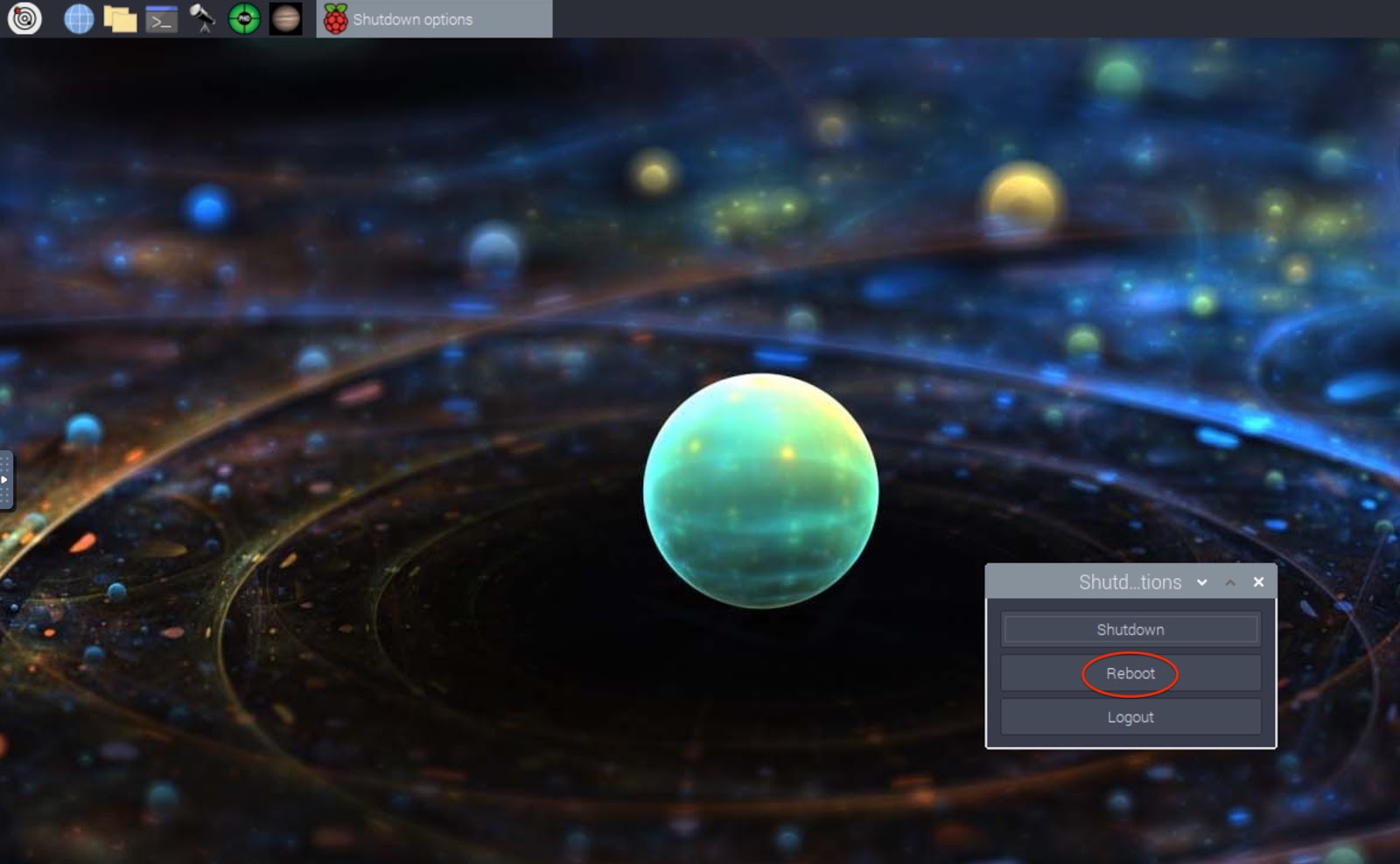The image size is (1400, 864).
Task: Close the Shutdown options dialog
Action: click(1258, 582)
